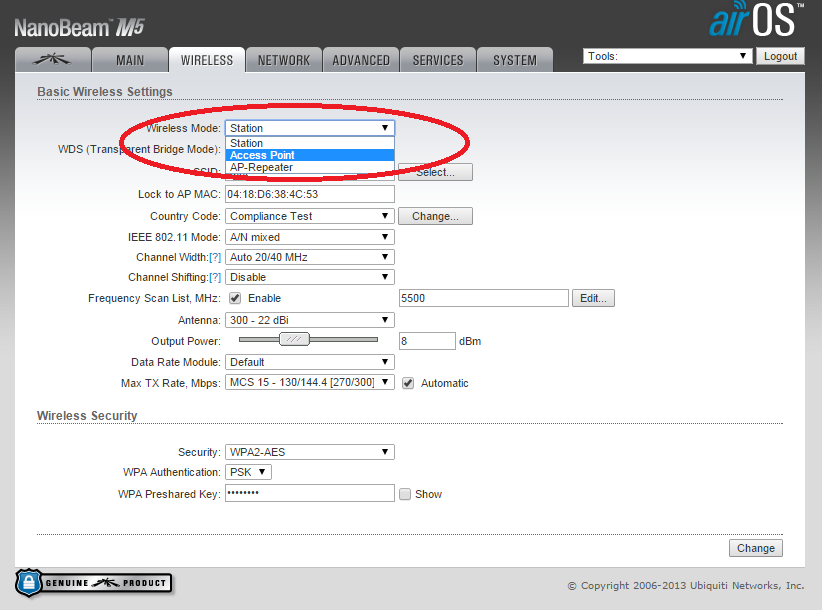Screen dimensions: 822x610
Task: Expand the Security dropdown showing WPA2-AES
Action: click(x=309, y=452)
